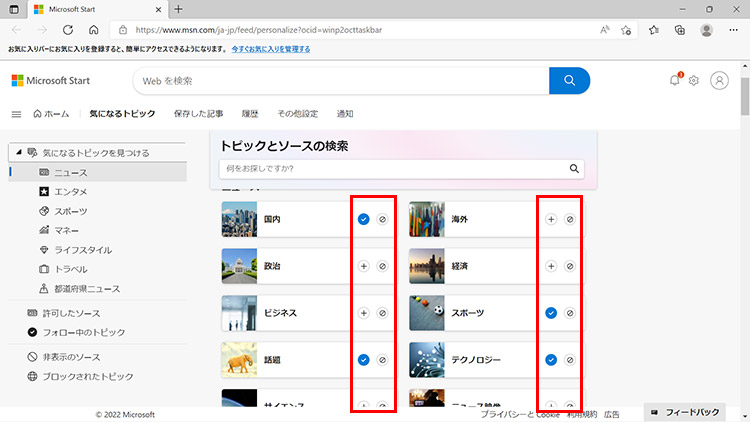
Task: Unfollow the 国内 topic checkmark
Action: (x=363, y=219)
